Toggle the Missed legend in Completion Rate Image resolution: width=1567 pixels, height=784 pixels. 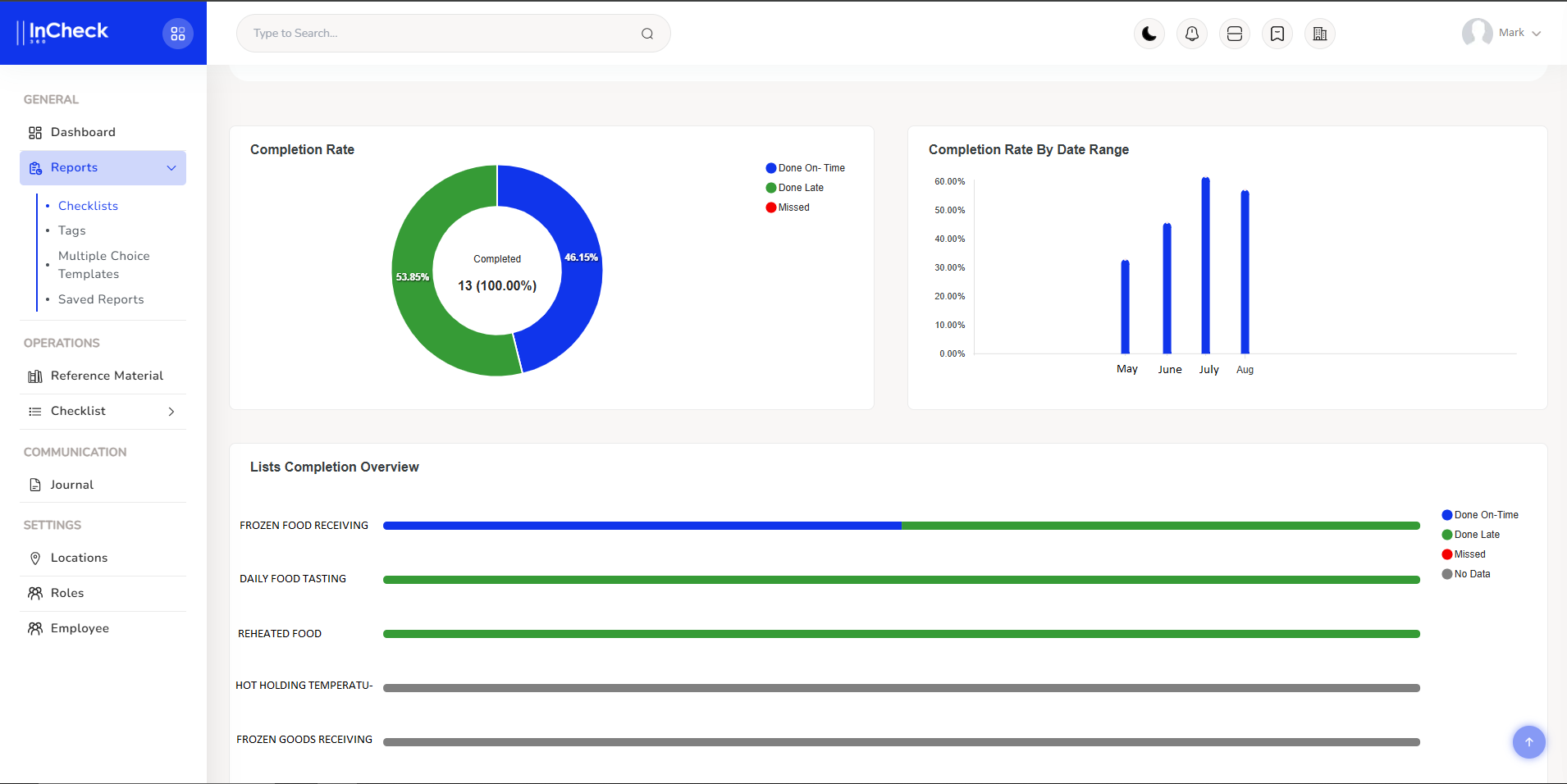[x=788, y=207]
